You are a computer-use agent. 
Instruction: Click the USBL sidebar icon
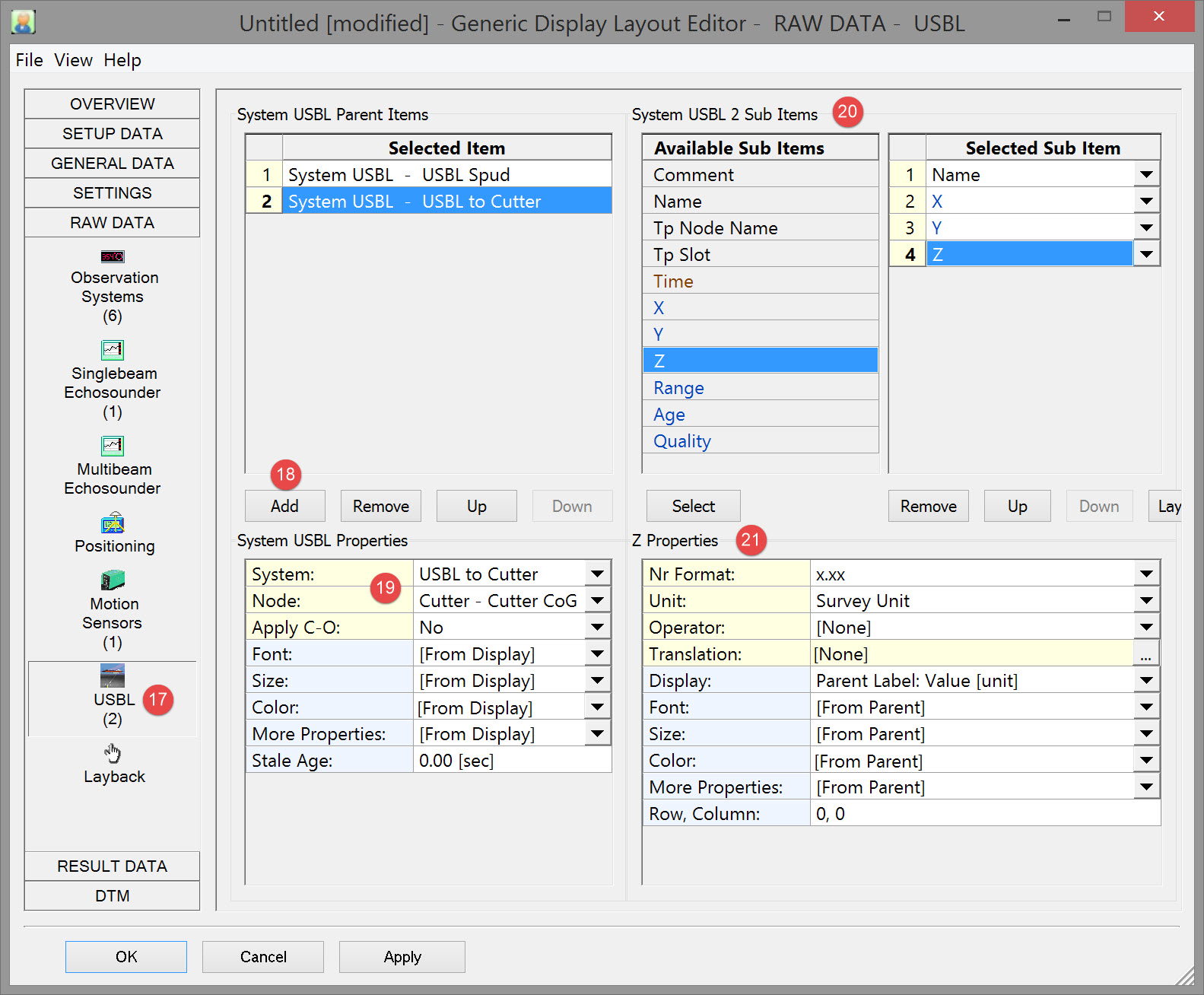(x=113, y=677)
